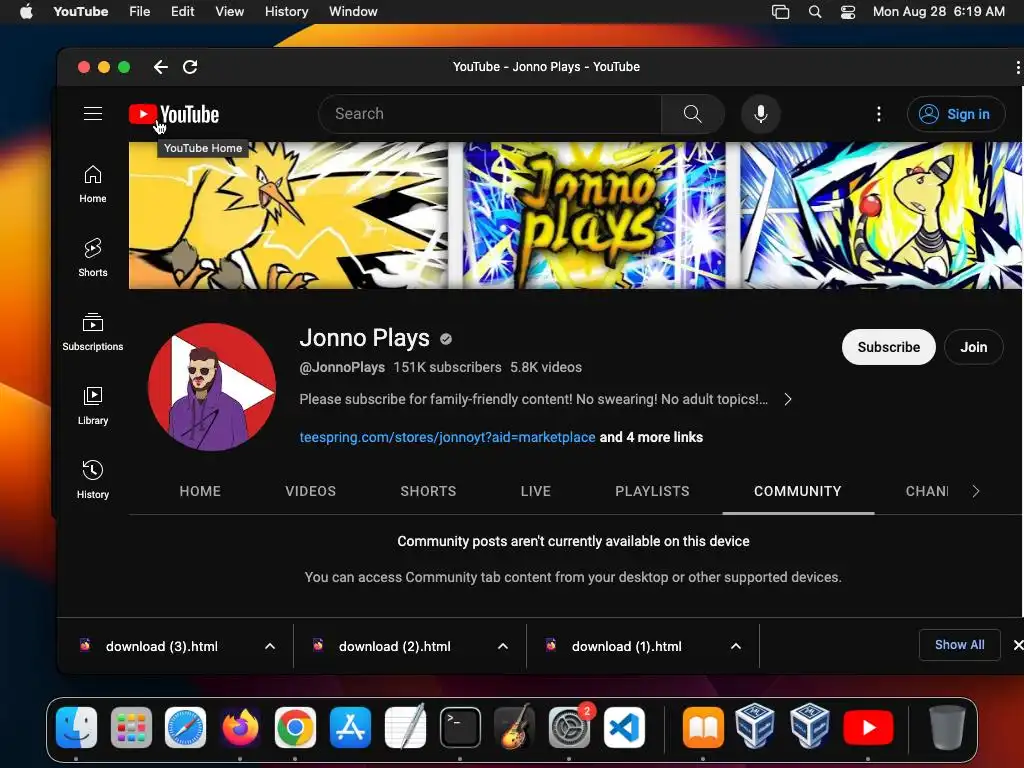
Task: Select the COMMUNITY tab
Action: [x=797, y=491]
